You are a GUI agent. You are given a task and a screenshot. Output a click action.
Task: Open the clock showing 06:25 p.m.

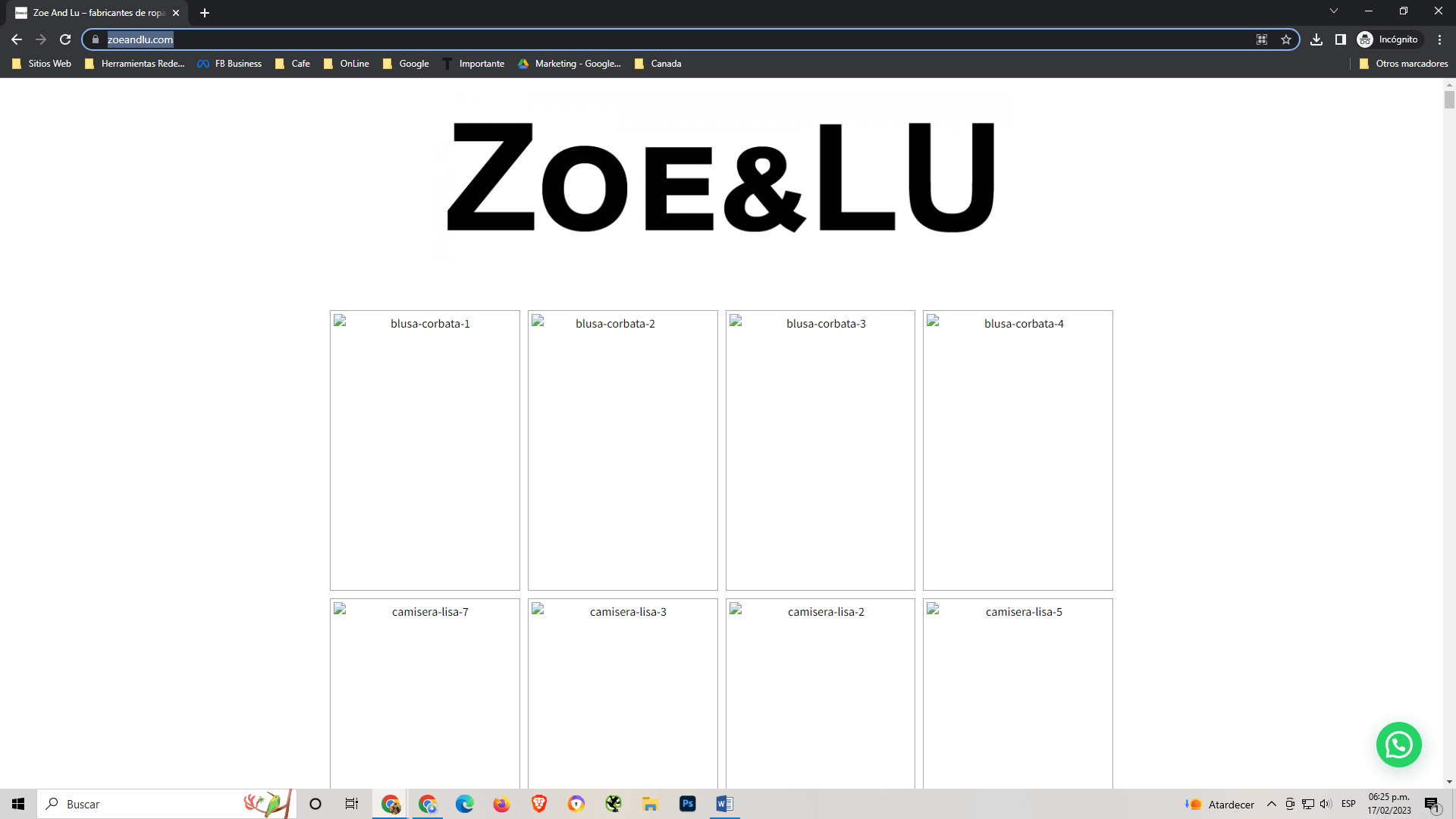coord(1389,804)
